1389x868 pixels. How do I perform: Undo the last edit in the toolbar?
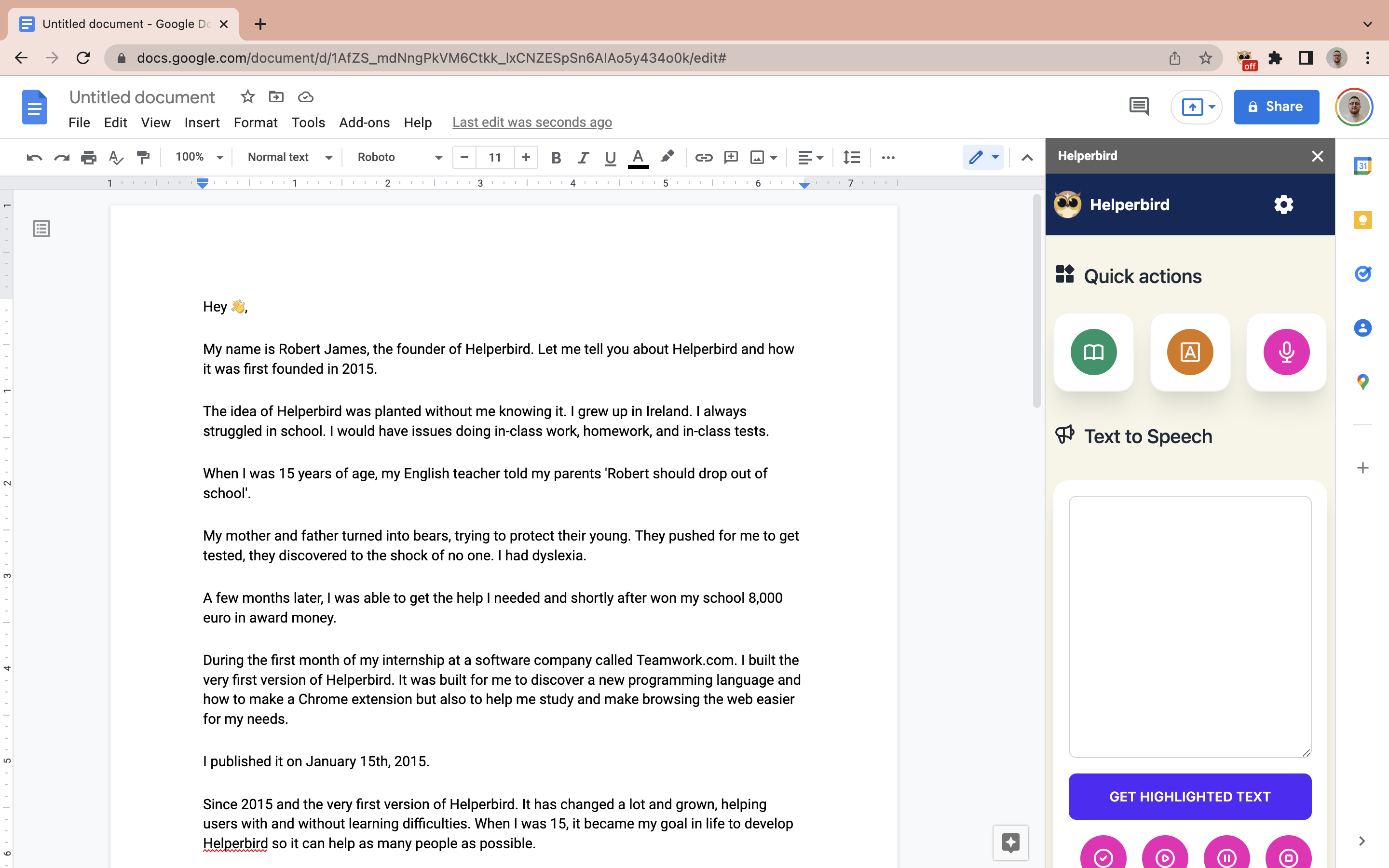(x=34, y=157)
